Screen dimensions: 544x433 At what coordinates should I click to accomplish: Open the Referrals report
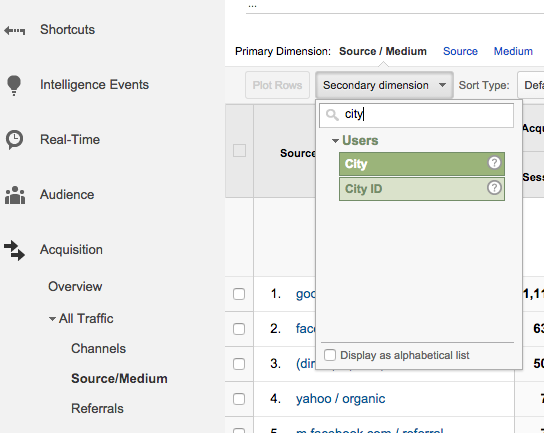97,409
